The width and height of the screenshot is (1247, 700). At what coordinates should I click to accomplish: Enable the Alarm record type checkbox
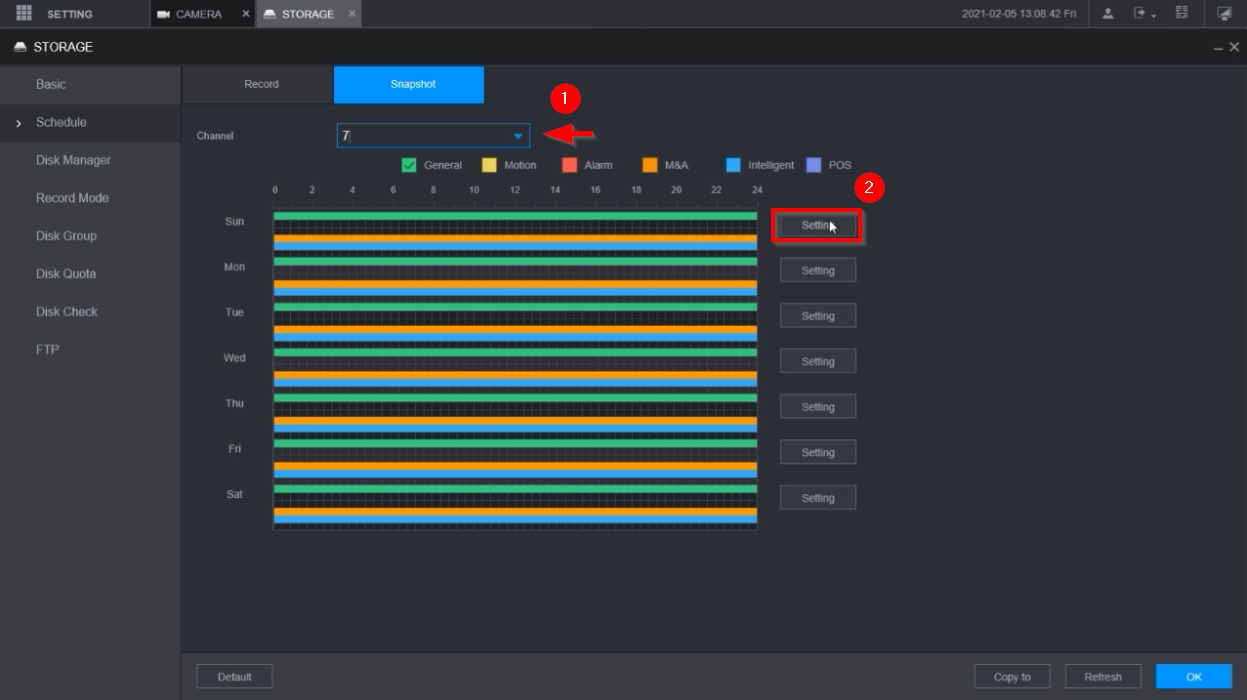[x=569, y=165]
